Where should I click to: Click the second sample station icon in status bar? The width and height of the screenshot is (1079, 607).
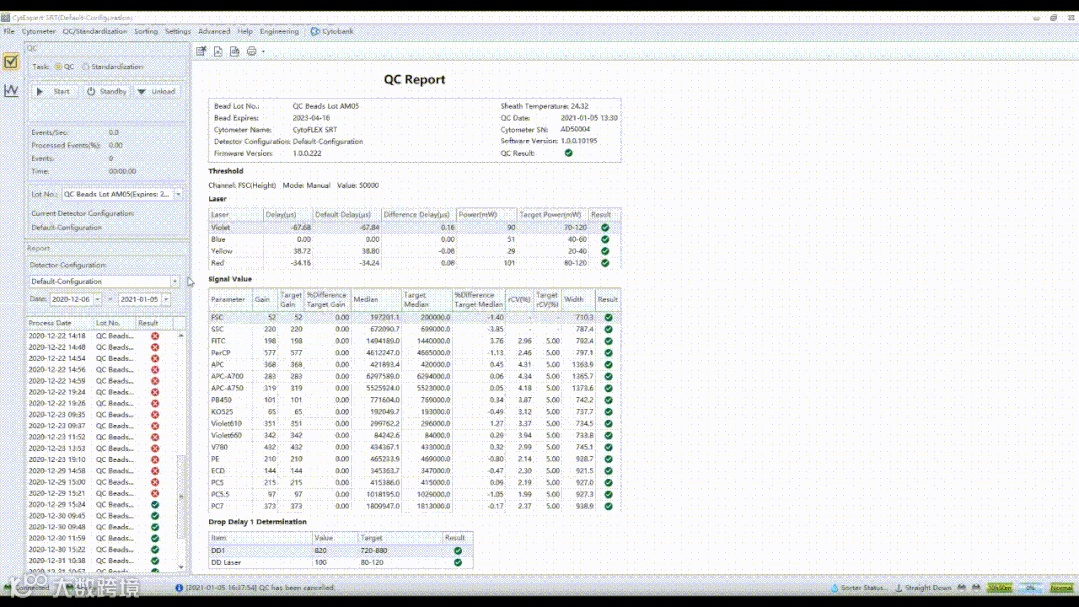[976, 588]
